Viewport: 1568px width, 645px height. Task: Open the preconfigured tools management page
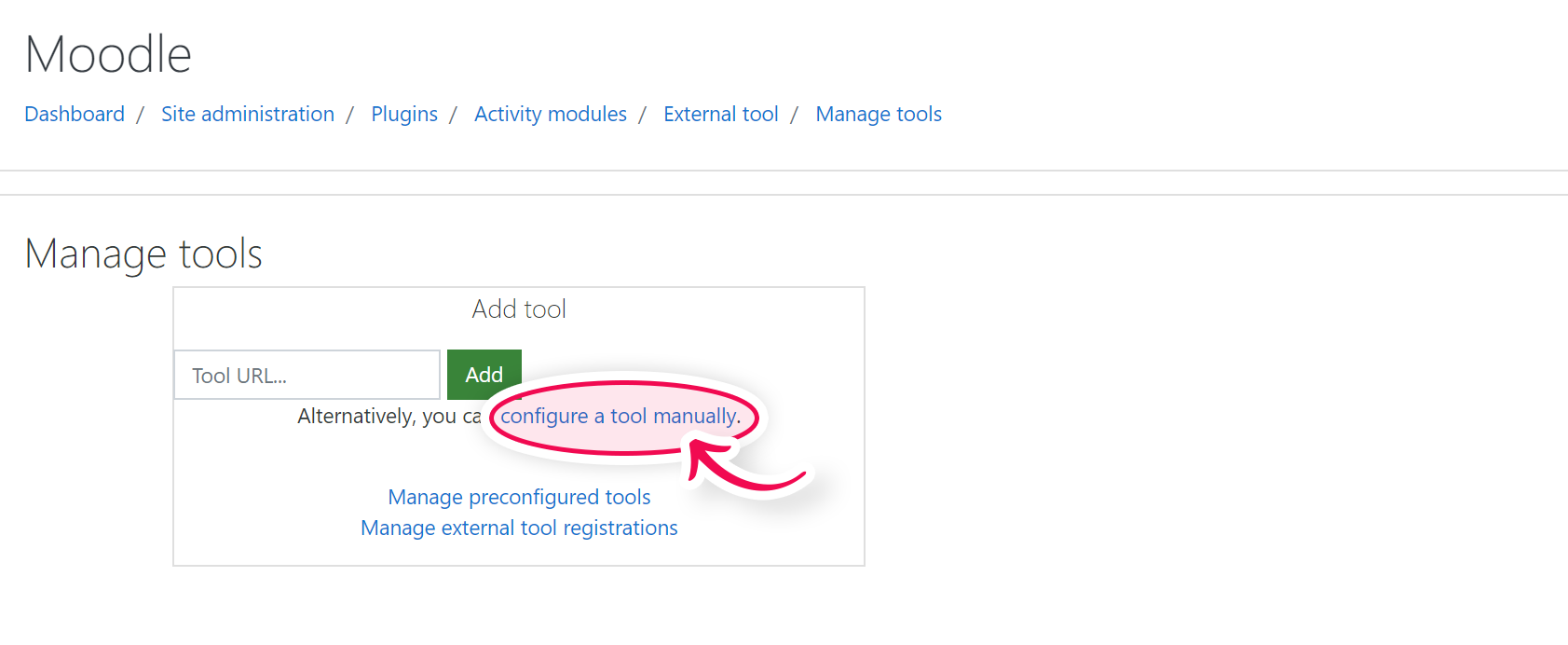click(518, 497)
